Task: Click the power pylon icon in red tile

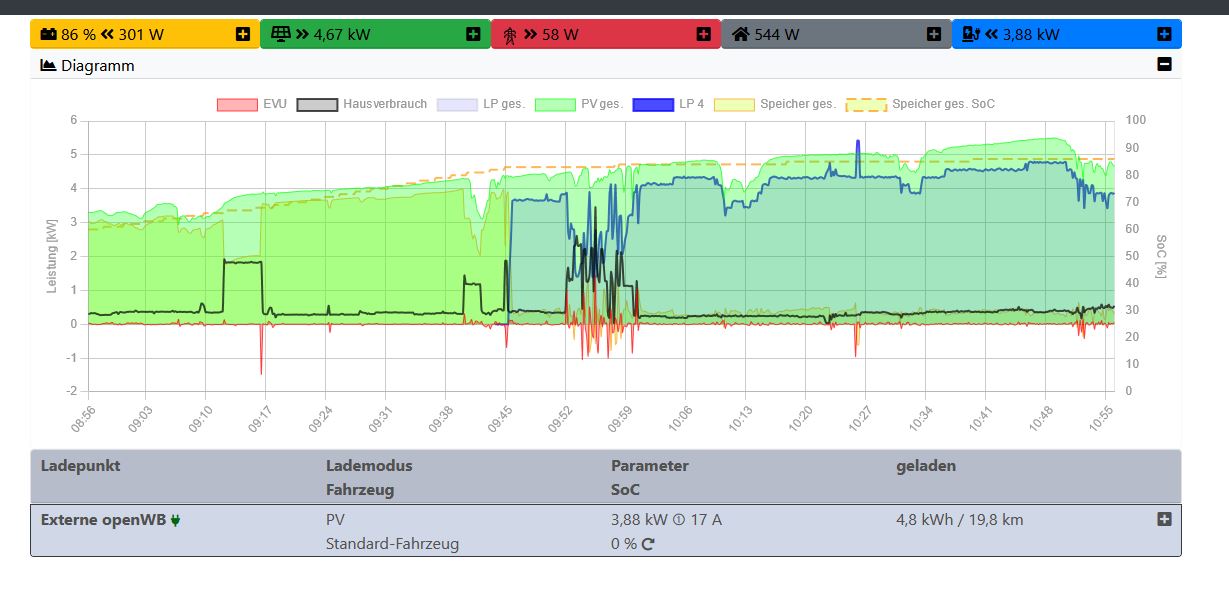Action: [509, 35]
